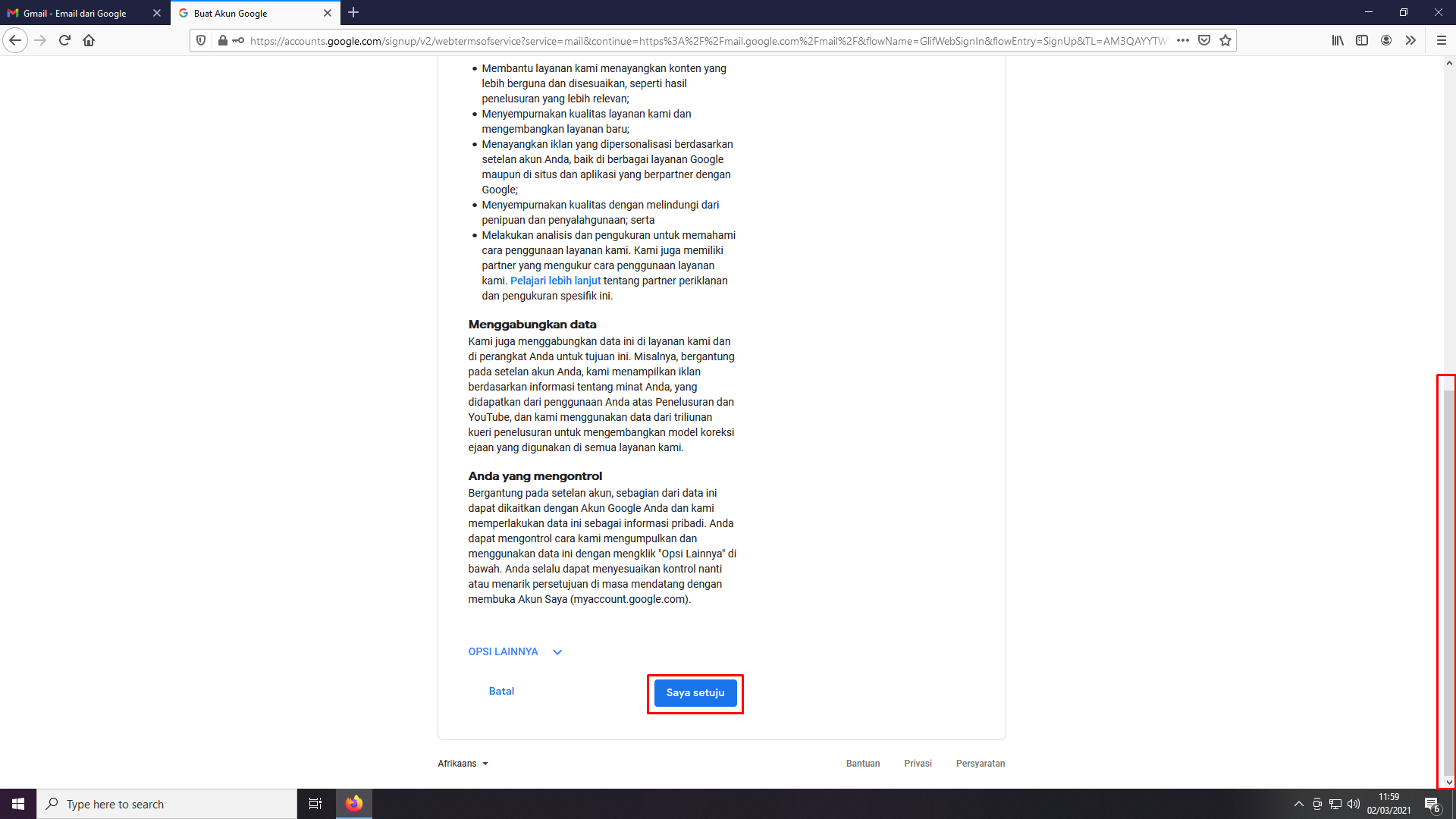Switch to Gmail - Email dari Google tab
This screenshot has width=1456, height=819.
(x=76, y=13)
